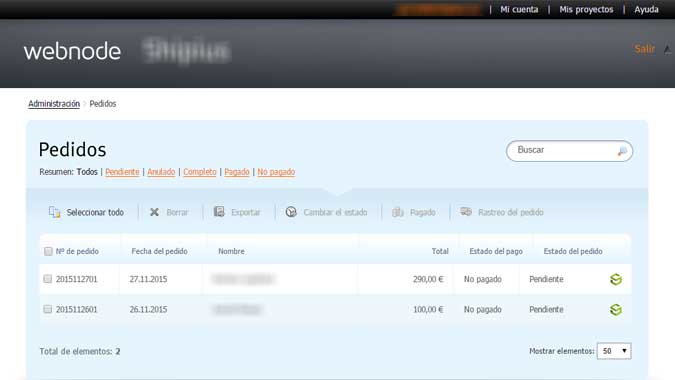Sort by Nombre column header

[x=231, y=251]
